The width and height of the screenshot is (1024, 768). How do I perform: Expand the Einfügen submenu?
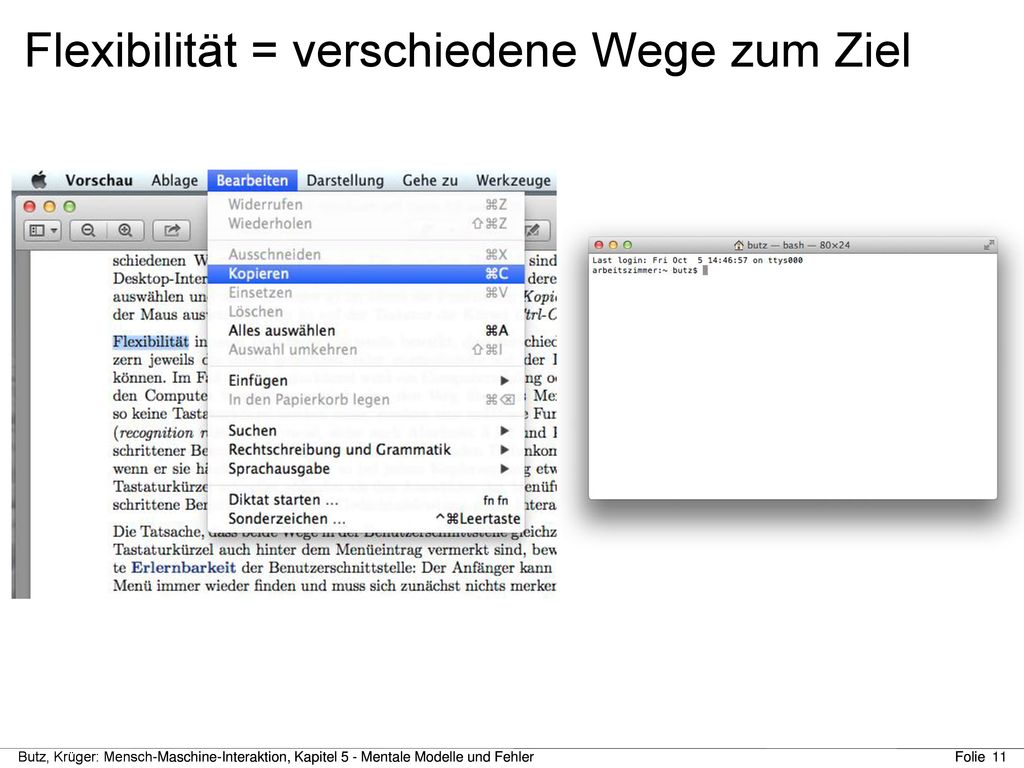point(366,380)
